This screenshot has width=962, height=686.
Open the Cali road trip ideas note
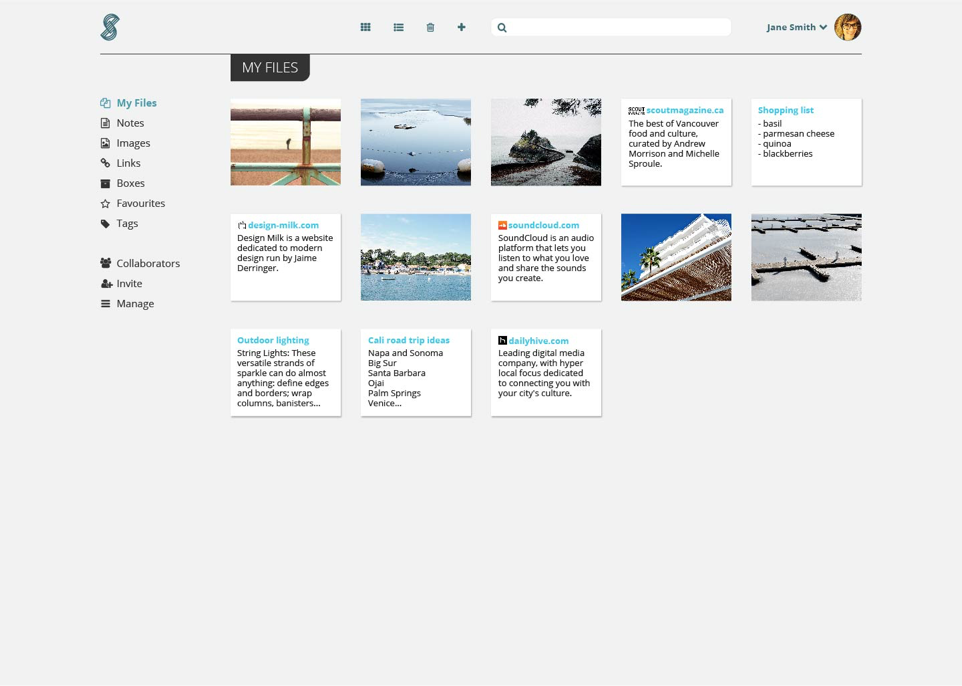(416, 372)
